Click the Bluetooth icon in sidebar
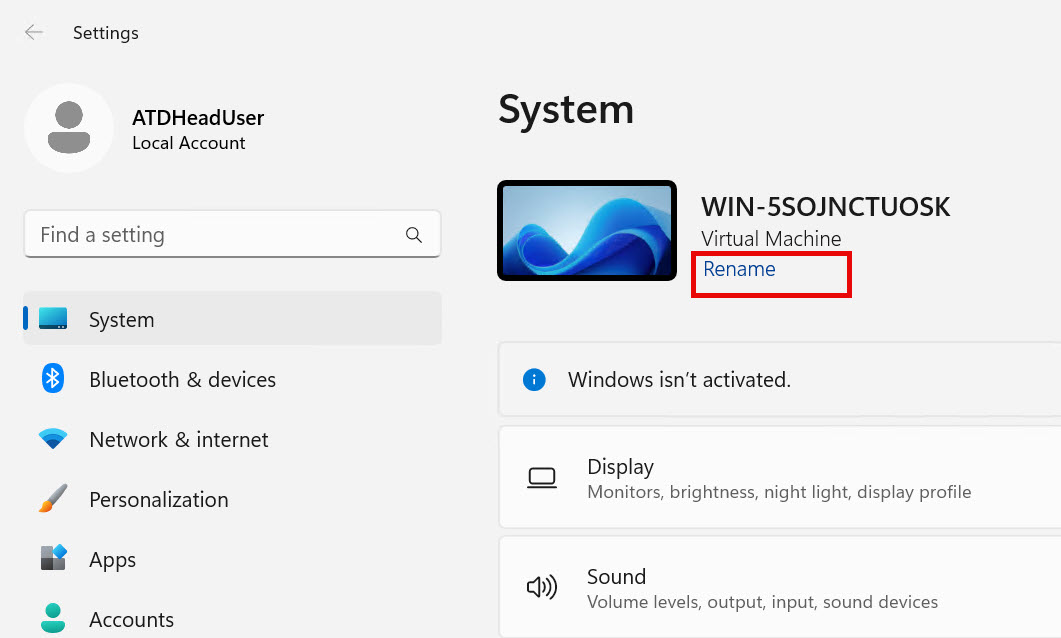Viewport: 1061px width, 638px height. click(x=52, y=378)
